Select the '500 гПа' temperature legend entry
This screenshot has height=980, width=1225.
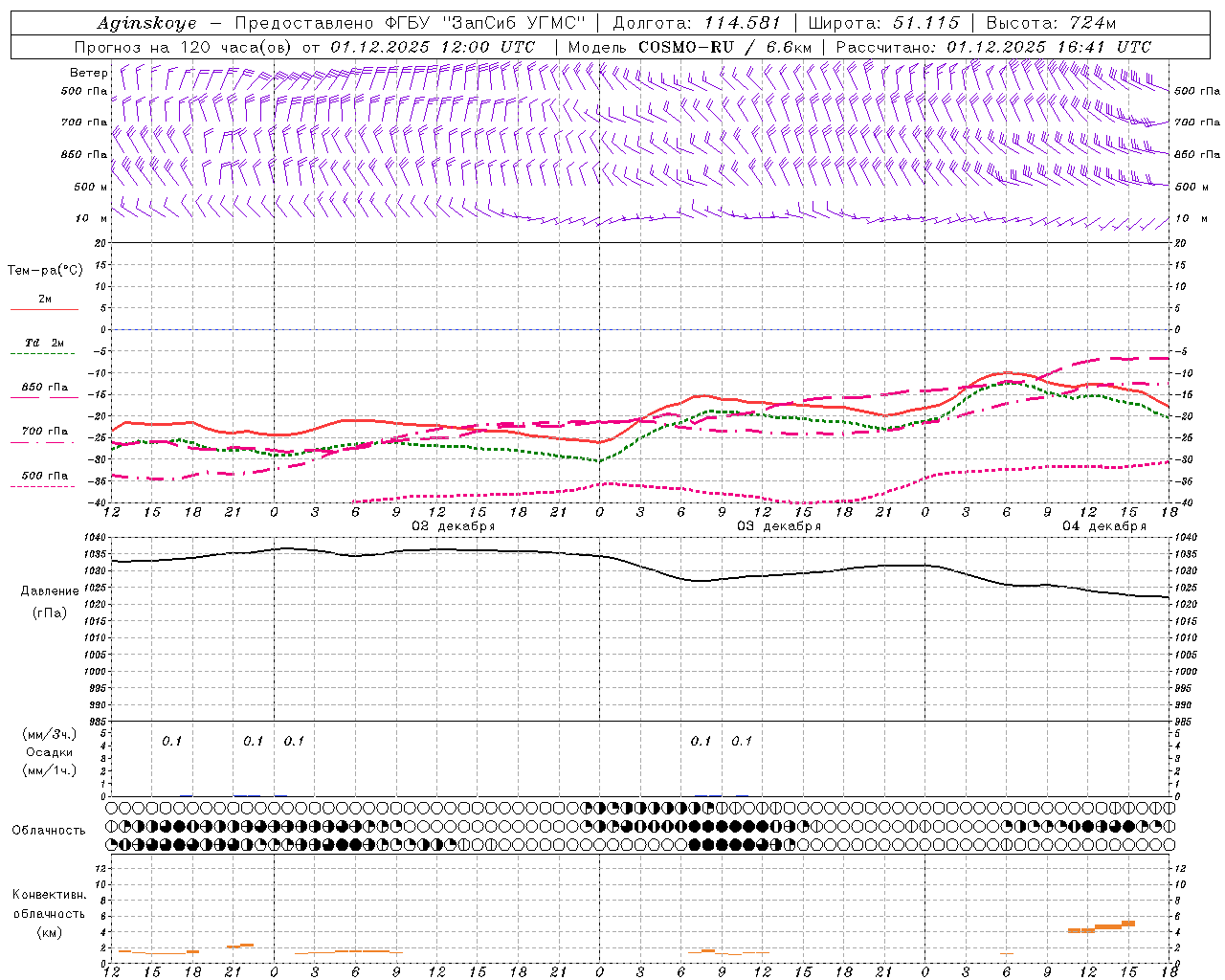[x=45, y=476]
